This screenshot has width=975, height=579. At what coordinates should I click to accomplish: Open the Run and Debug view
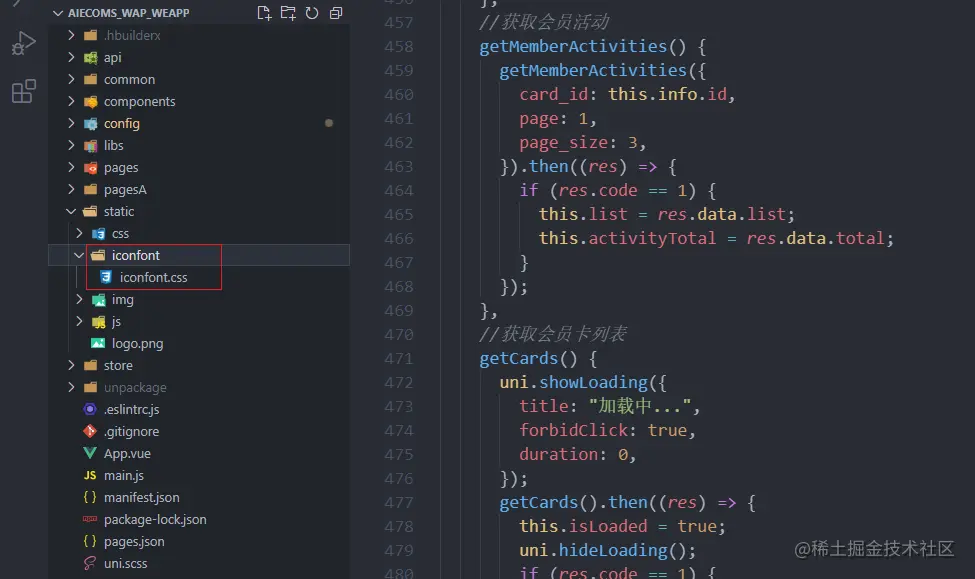[x=24, y=43]
